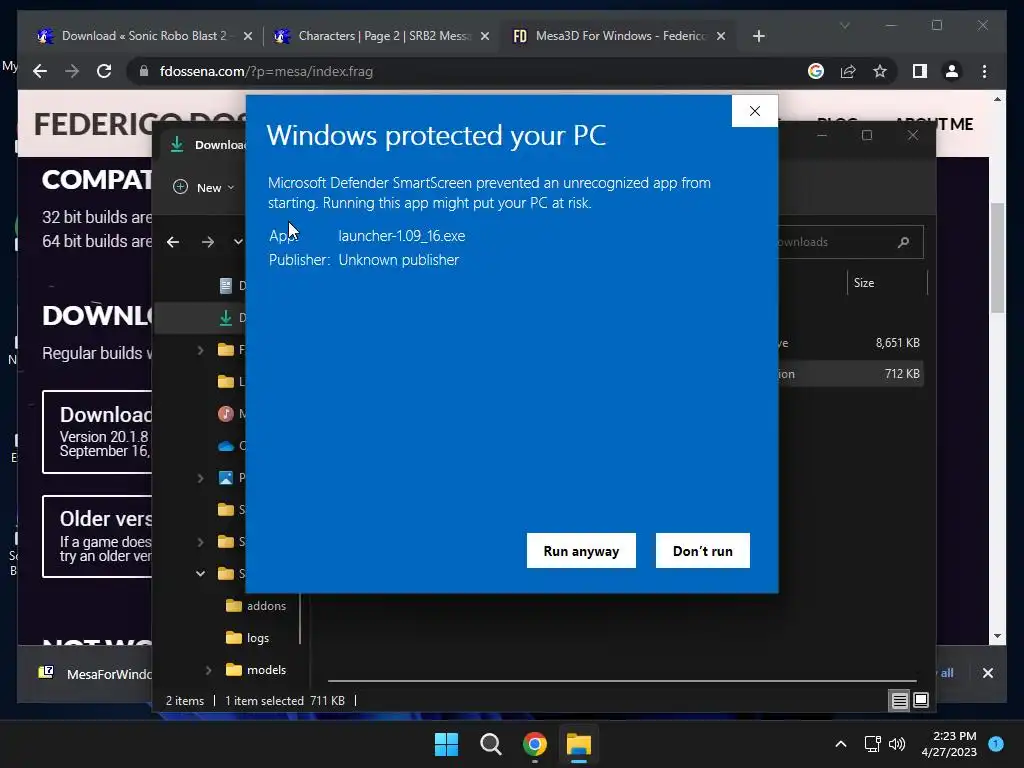The image size is (1024, 768).
Task: Show hidden system tray icons
Action: point(841,744)
